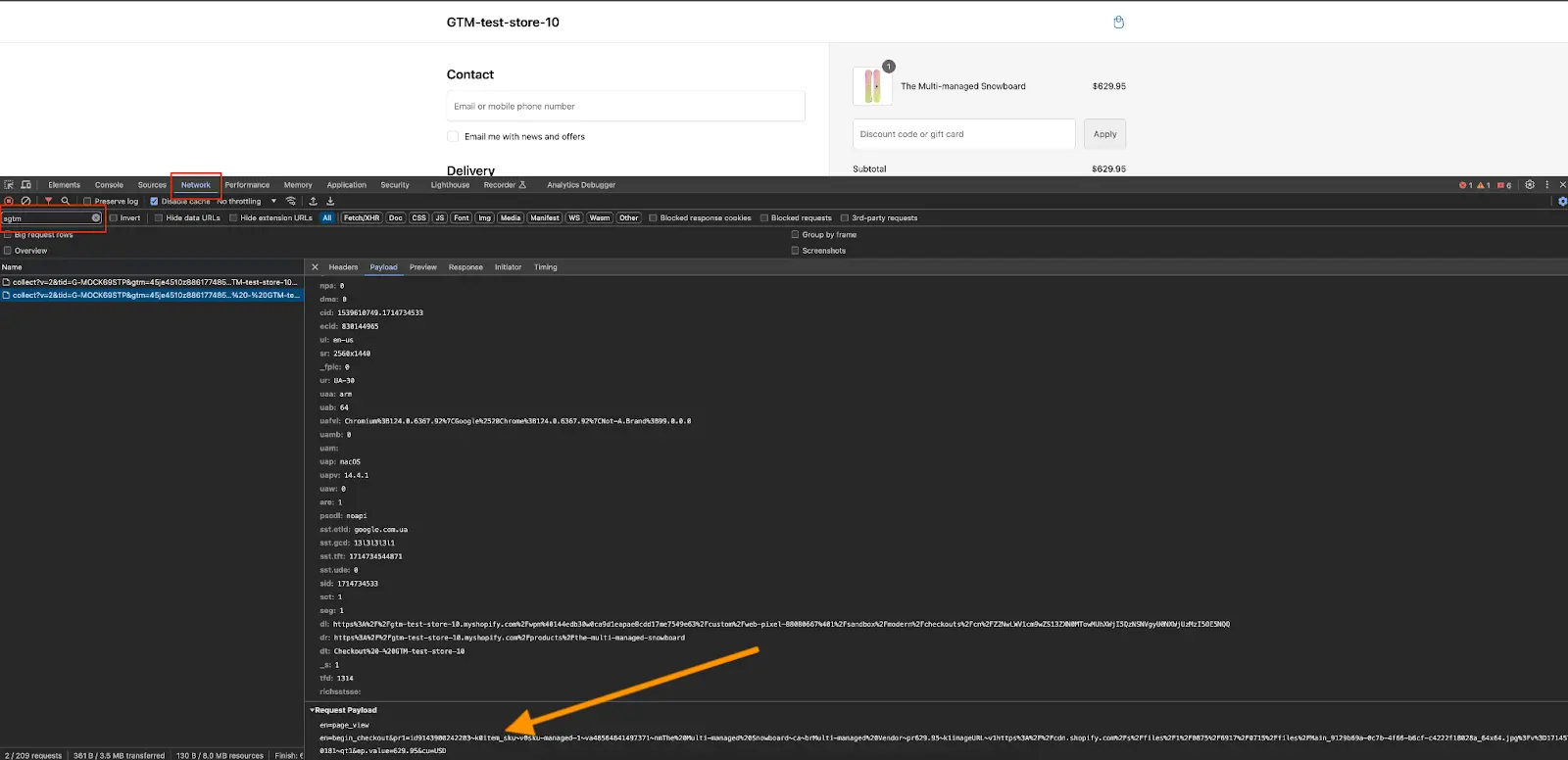The image size is (1568, 760).
Task: View the Initiator tab
Action: coord(508,267)
